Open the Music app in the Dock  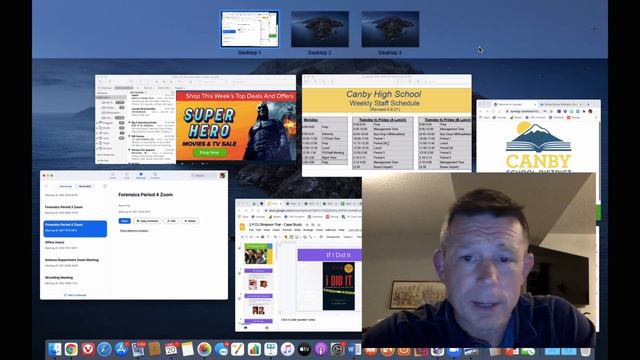pyautogui.click(x=287, y=349)
